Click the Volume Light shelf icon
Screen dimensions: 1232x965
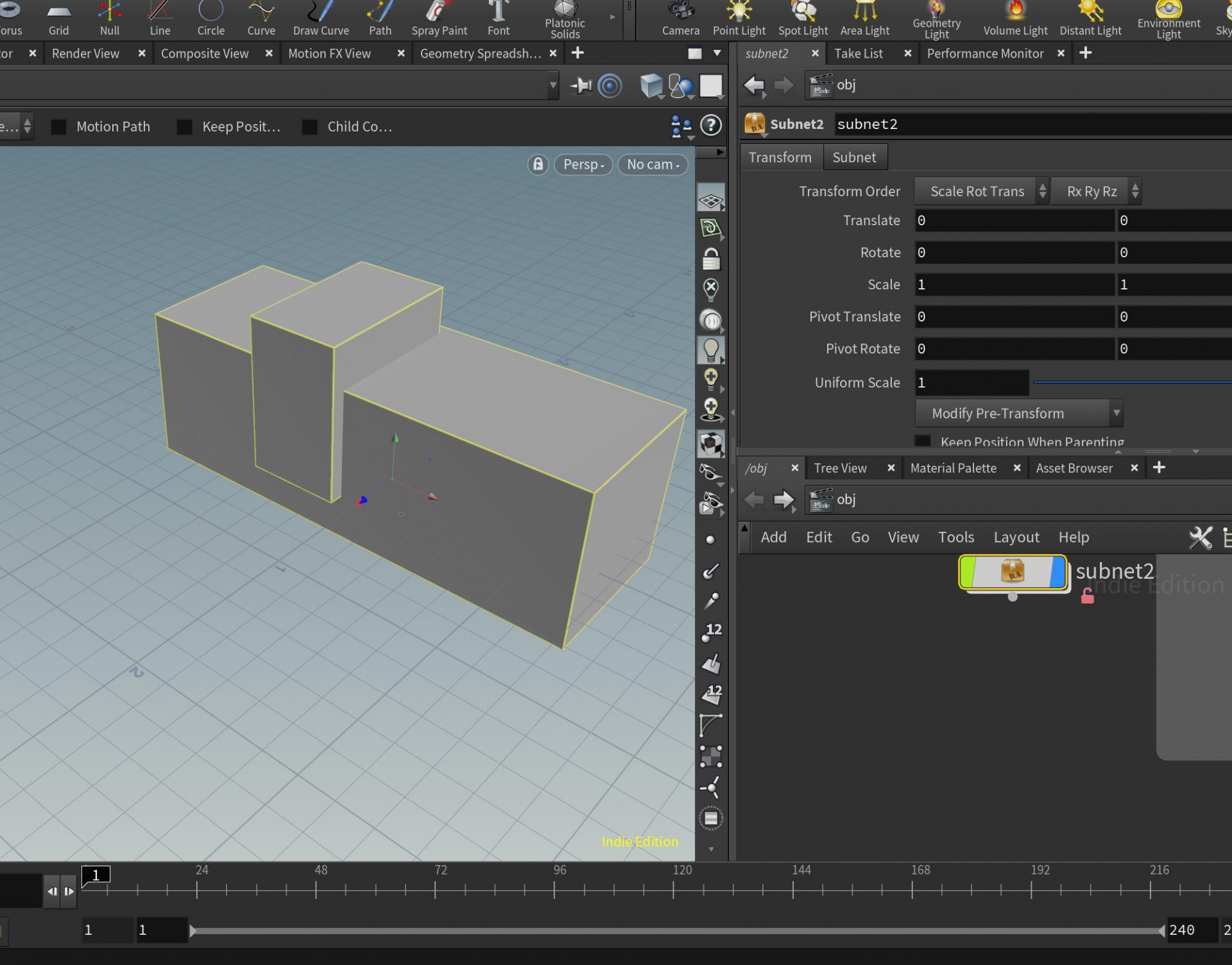pyautogui.click(x=1015, y=19)
